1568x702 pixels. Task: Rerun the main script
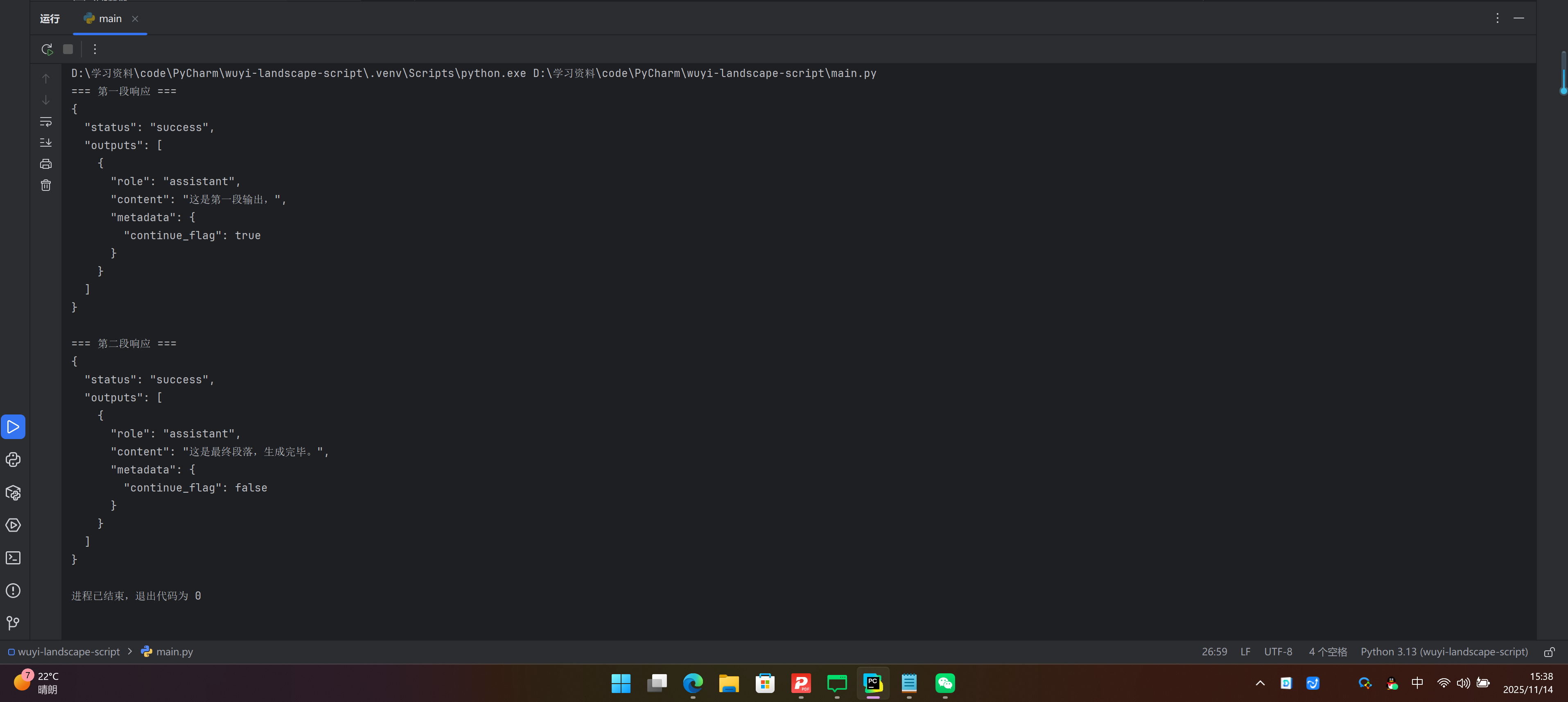pyautogui.click(x=47, y=49)
